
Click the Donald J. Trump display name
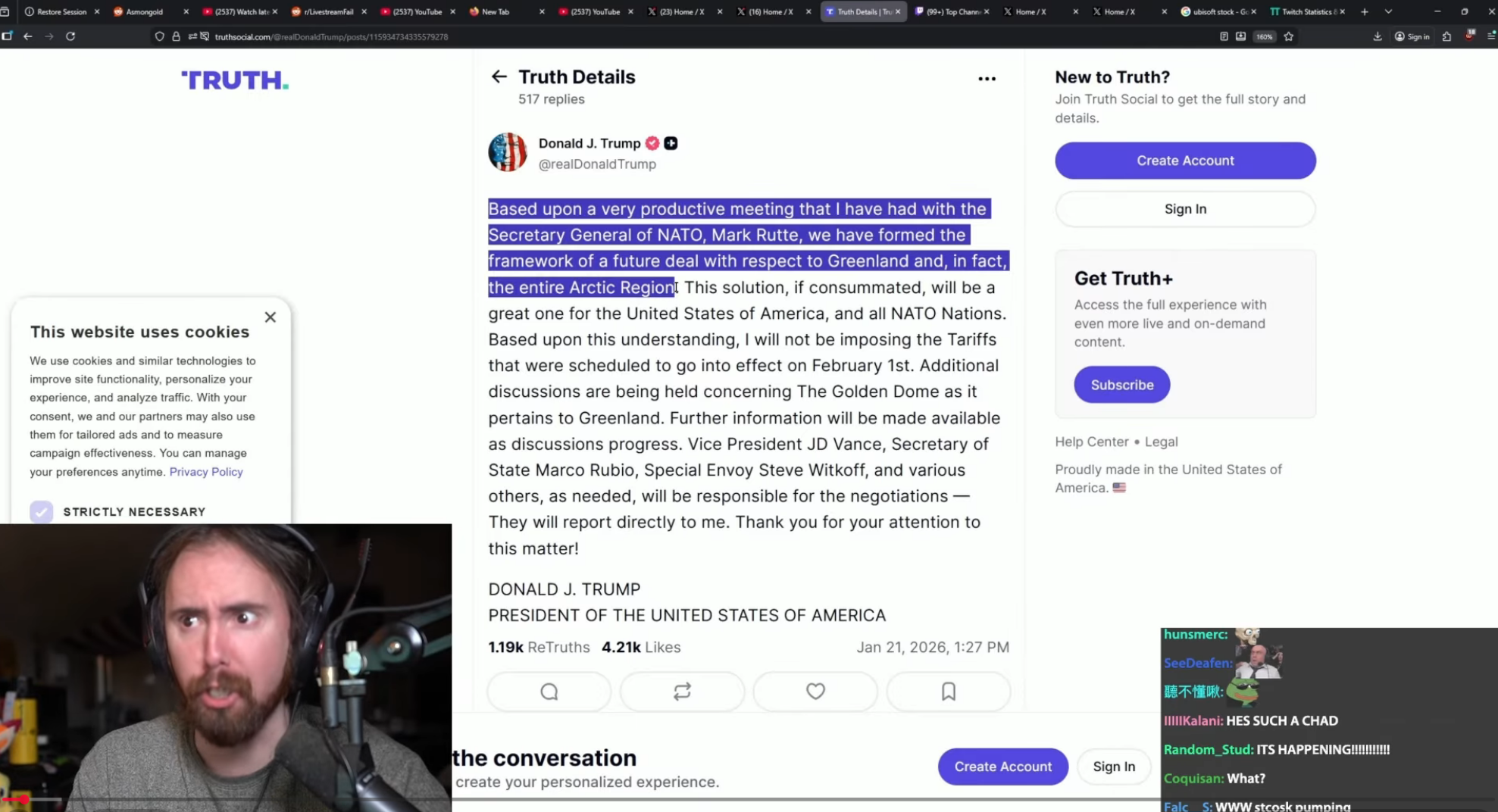(590, 143)
